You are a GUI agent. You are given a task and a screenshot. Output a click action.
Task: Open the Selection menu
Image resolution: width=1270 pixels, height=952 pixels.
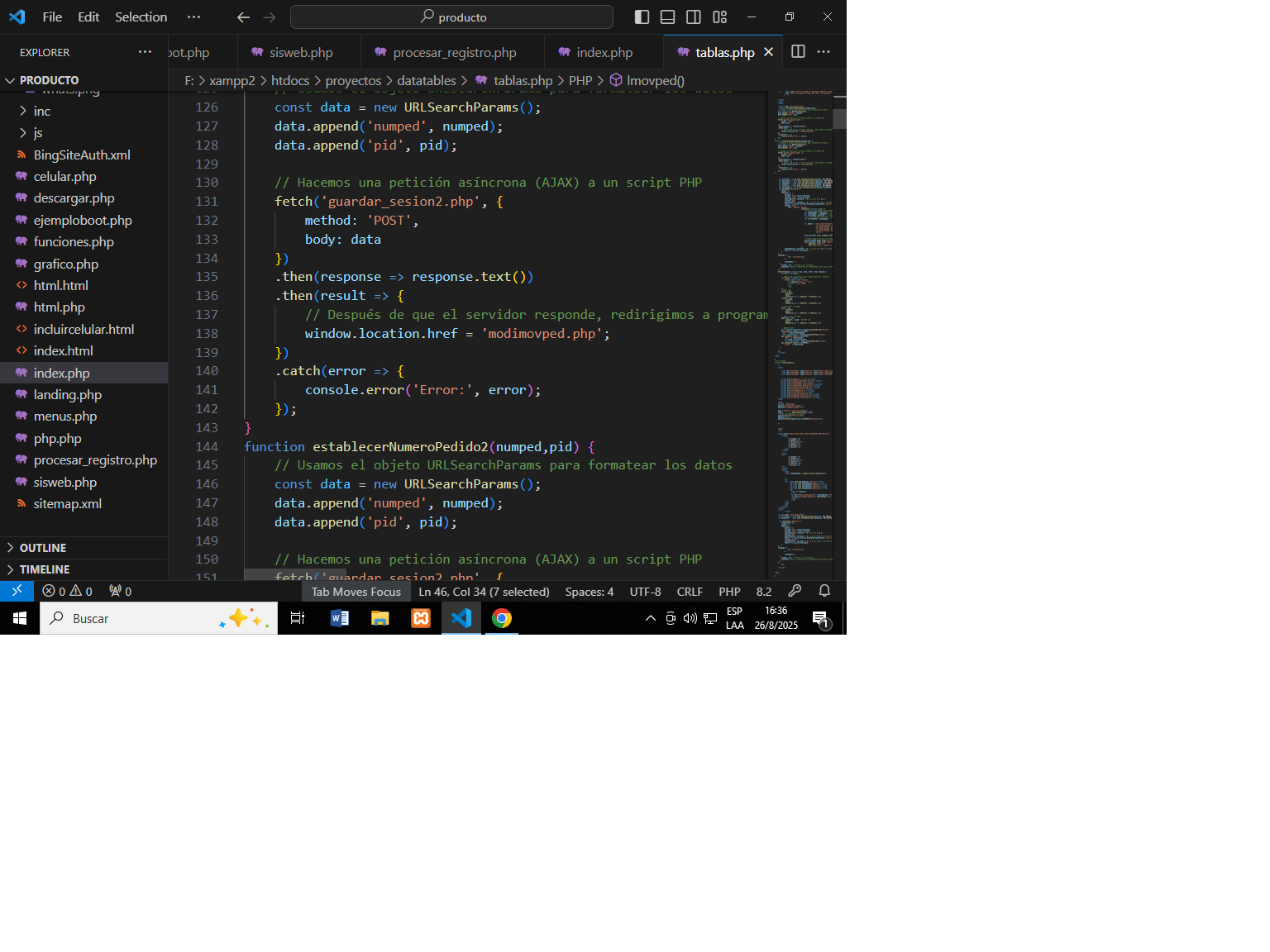(x=141, y=17)
